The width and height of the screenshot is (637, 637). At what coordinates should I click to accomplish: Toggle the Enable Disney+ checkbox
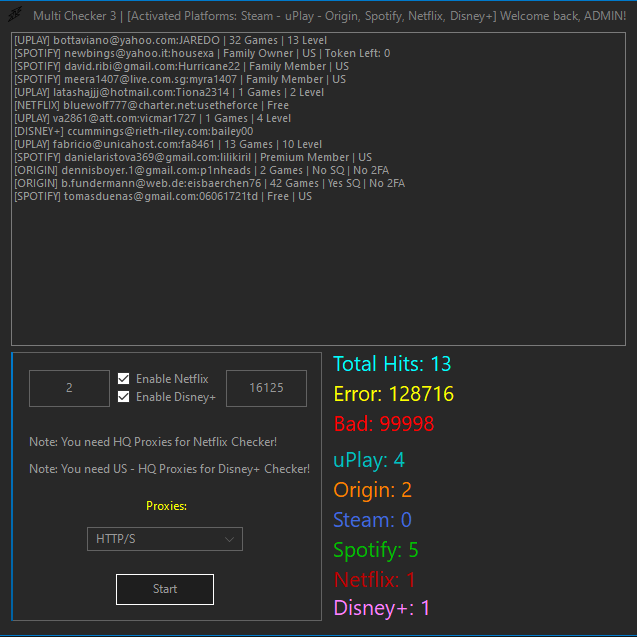[x=124, y=396]
